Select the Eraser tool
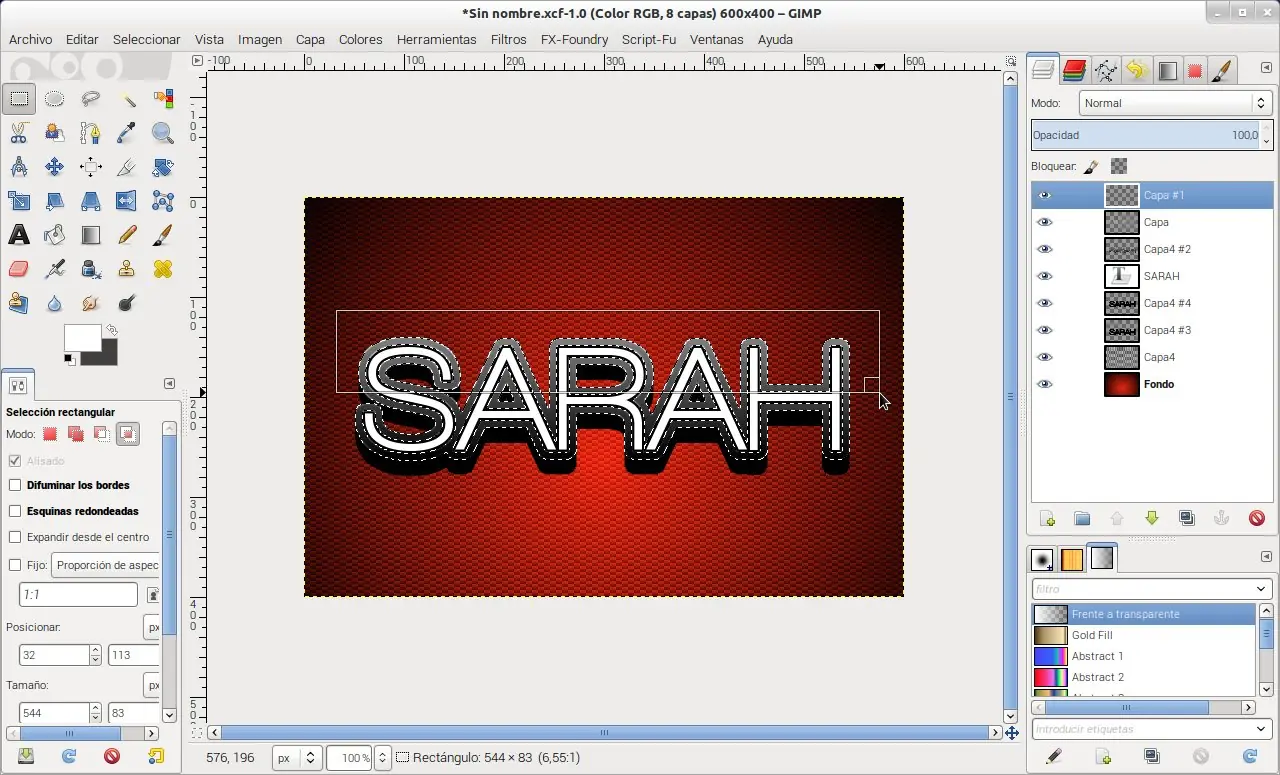The height and width of the screenshot is (775, 1280). click(18, 269)
